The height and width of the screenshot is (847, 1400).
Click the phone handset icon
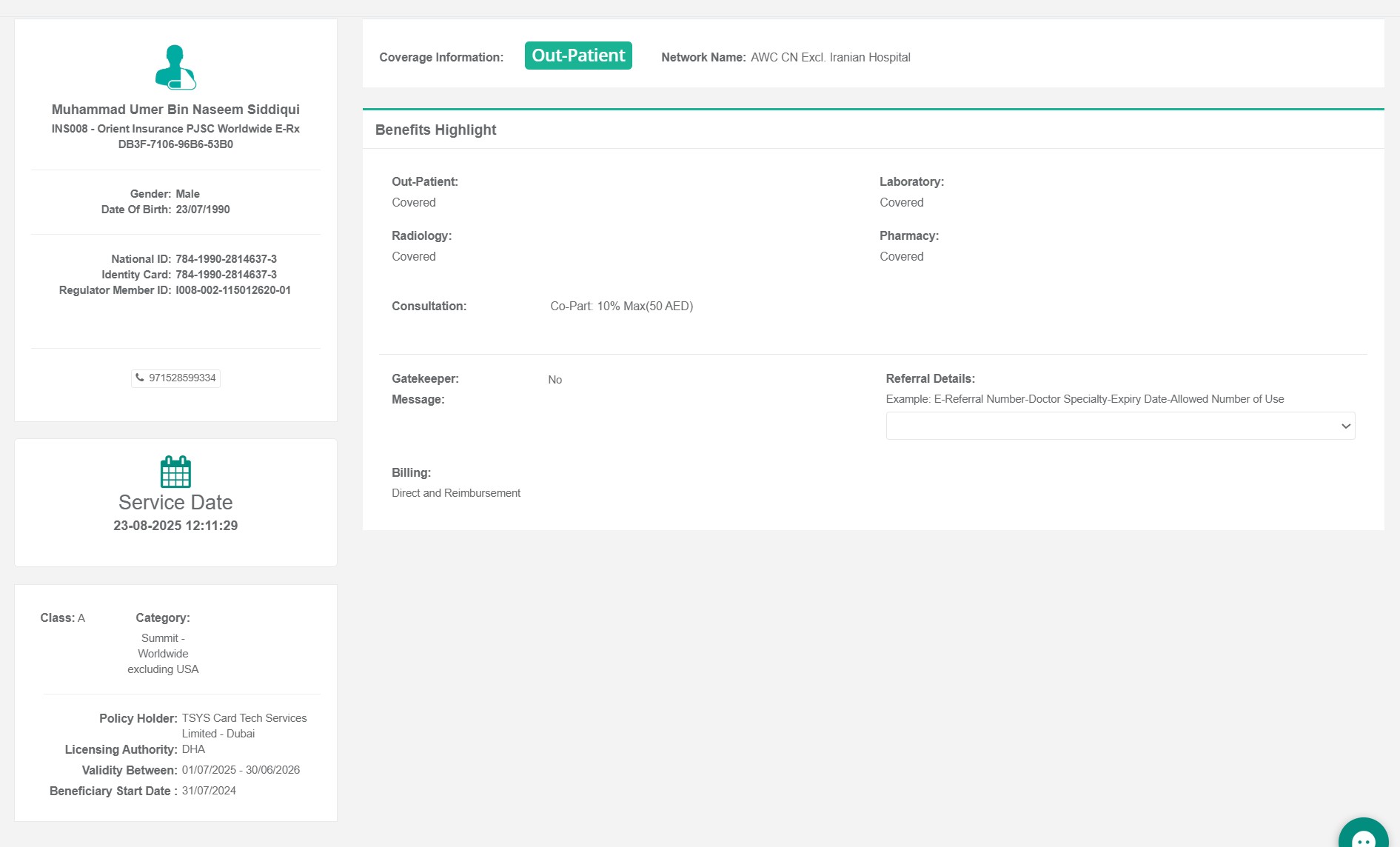coord(140,378)
